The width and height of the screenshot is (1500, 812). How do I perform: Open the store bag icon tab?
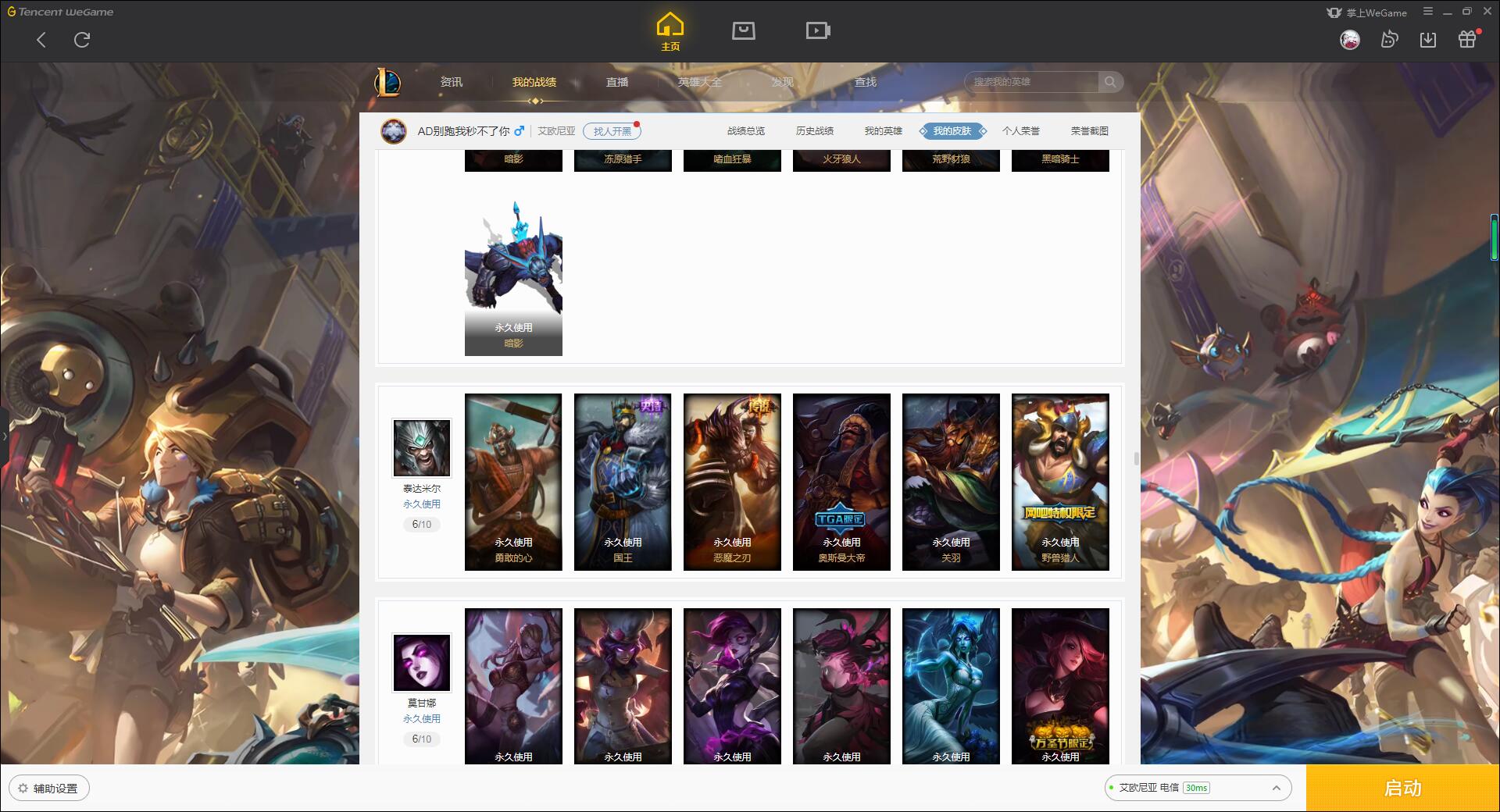coord(743,31)
